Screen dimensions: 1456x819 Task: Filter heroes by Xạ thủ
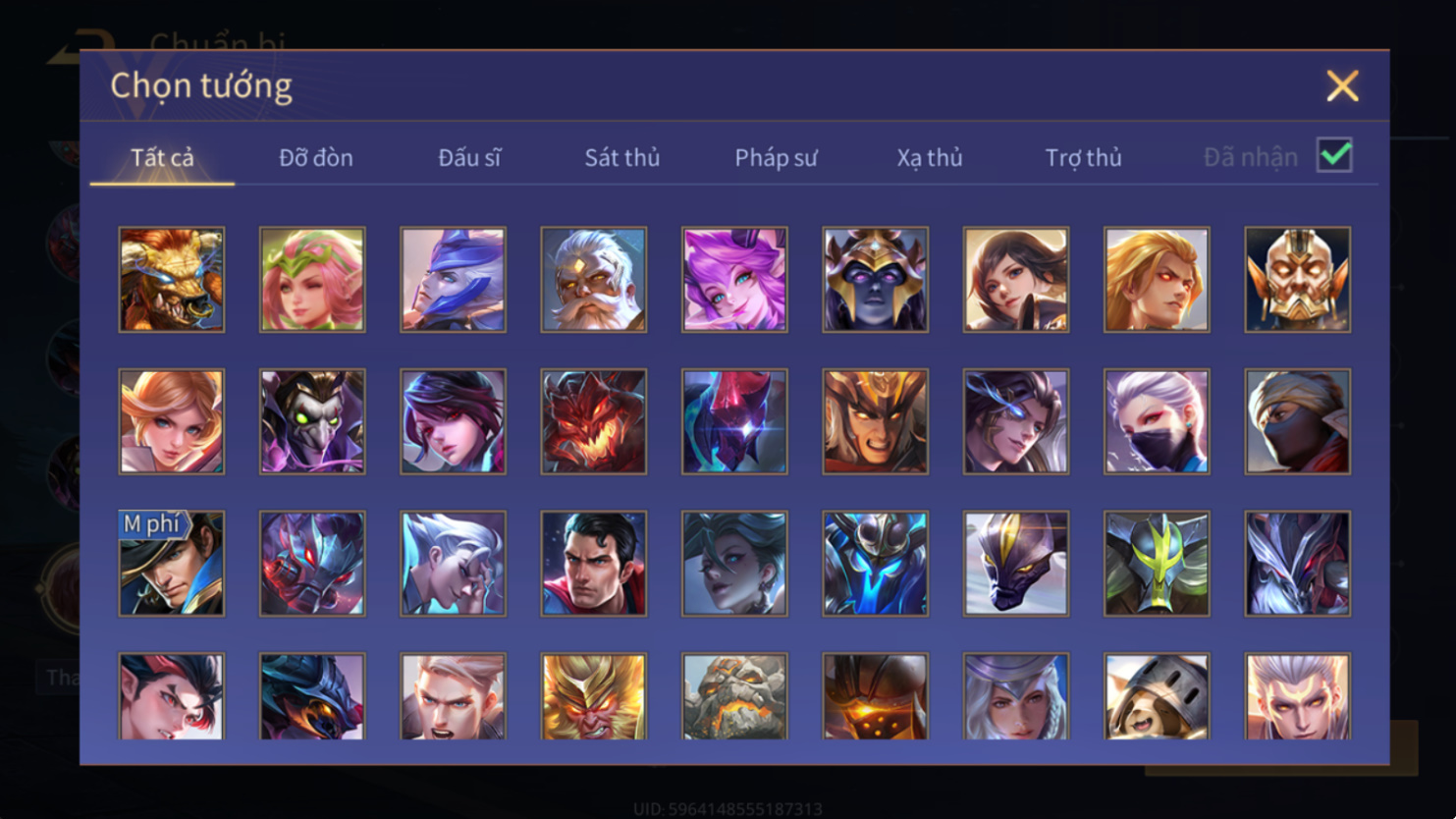pyautogui.click(x=930, y=157)
